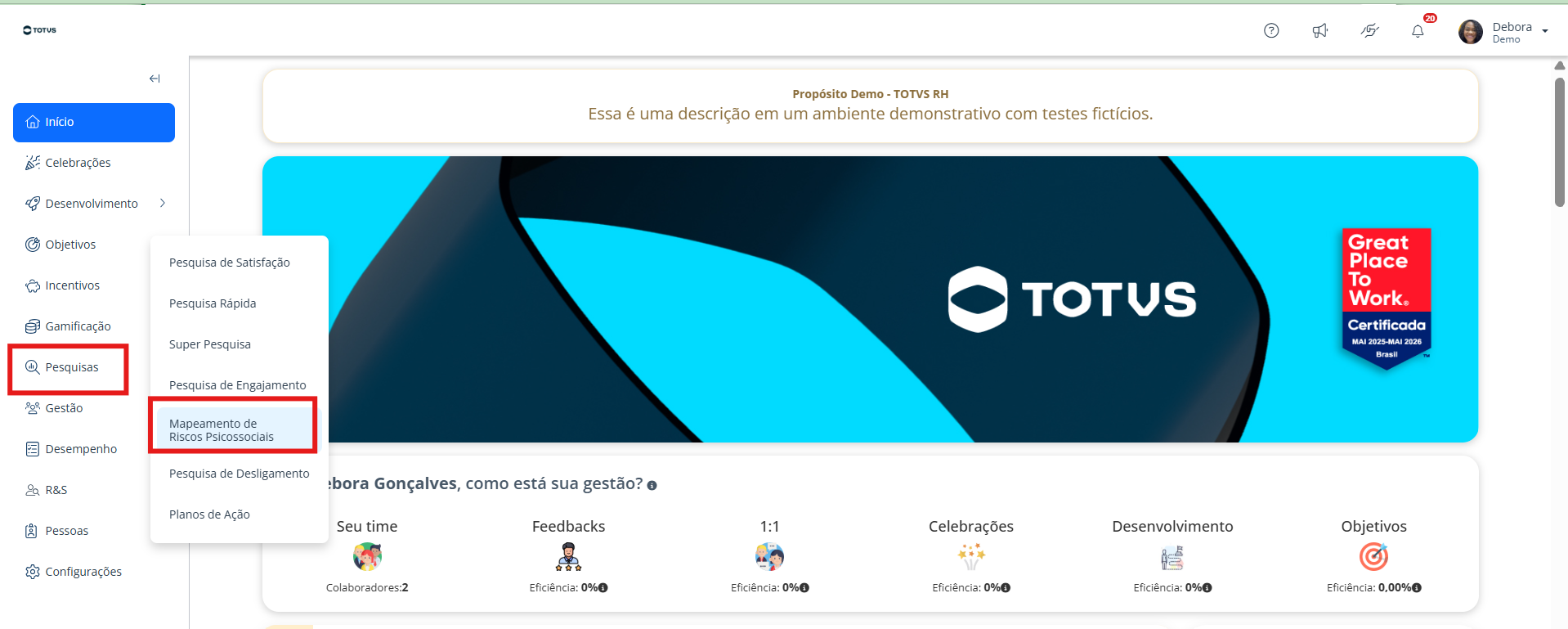Click the 'Seu time' heading
Screen dimensions: 1568x629
click(367, 527)
